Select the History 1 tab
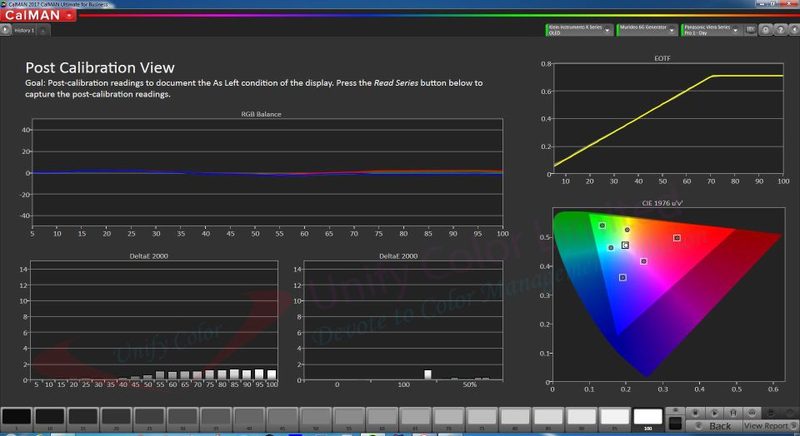The image size is (800, 436). (24, 31)
